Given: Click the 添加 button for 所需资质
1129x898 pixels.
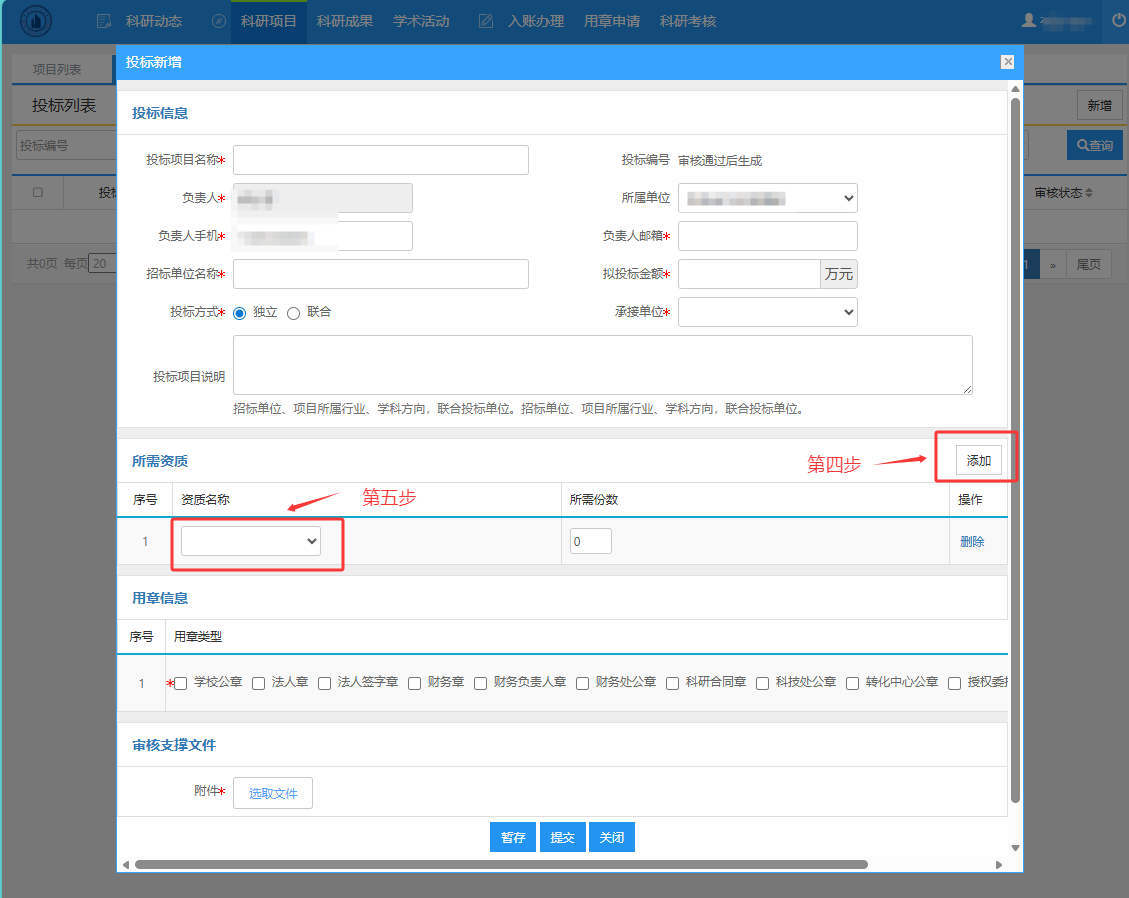Looking at the screenshot, I should coord(978,460).
